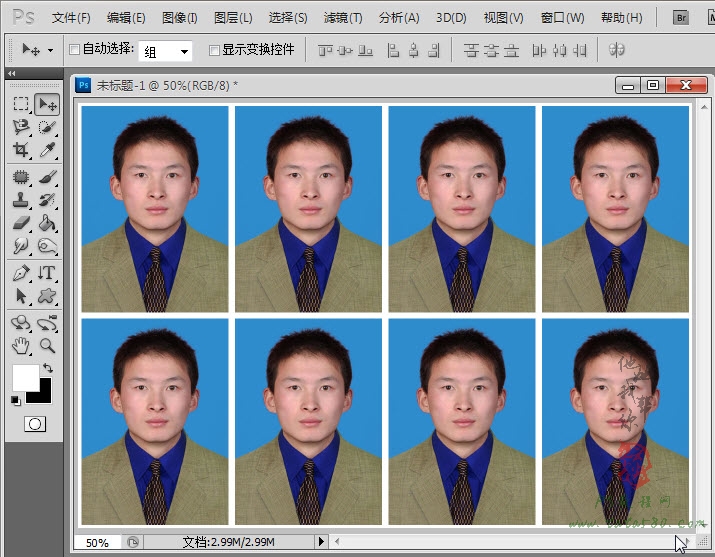715x557 pixels.
Task: Enable the 自动选择 checkbox
Action: click(74, 50)
